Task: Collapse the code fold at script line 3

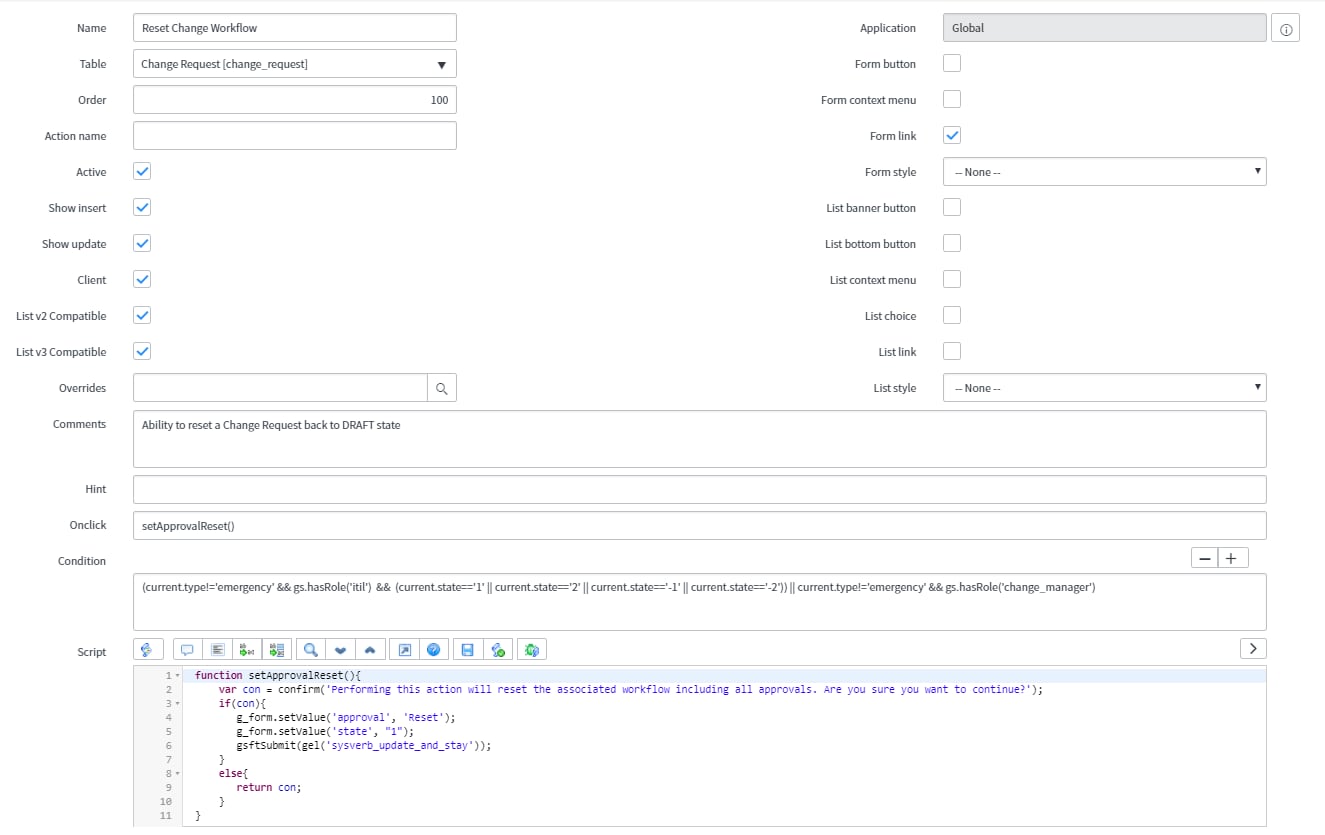Action: [x=178, y=704]
